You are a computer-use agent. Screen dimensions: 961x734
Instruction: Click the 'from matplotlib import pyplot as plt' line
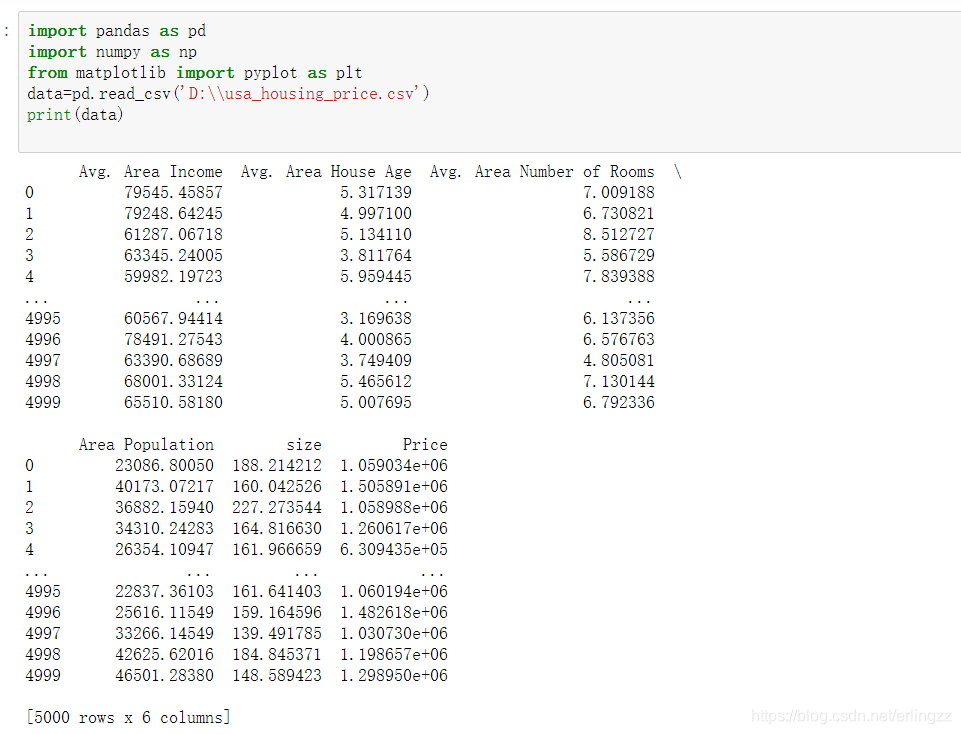[x=195, y=73]
